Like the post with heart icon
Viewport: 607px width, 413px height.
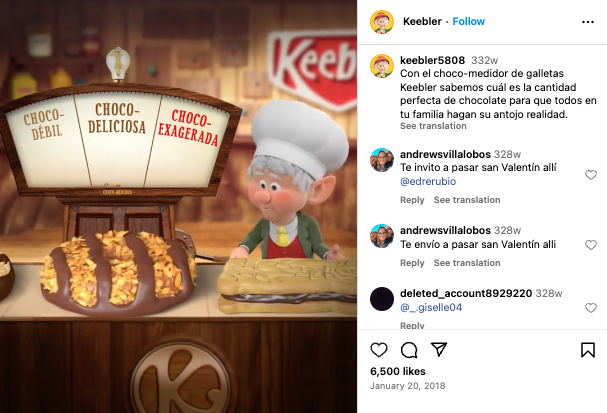[x=379, y=350]
